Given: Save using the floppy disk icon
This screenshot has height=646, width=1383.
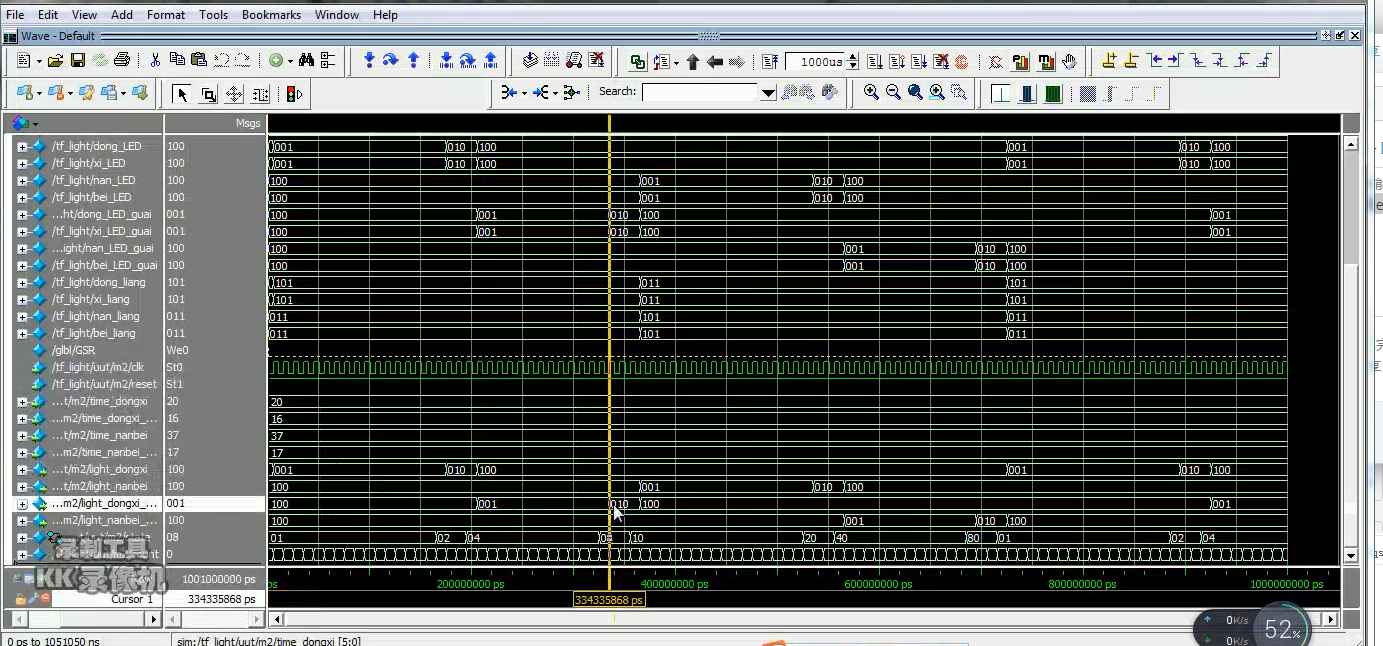Looking at the screenshot, I should pyautogui.click(x=78, y=61).
